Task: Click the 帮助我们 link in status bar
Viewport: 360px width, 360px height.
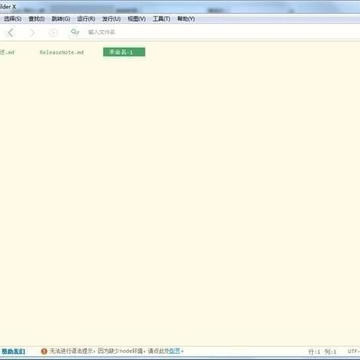Action: (13, 351)
